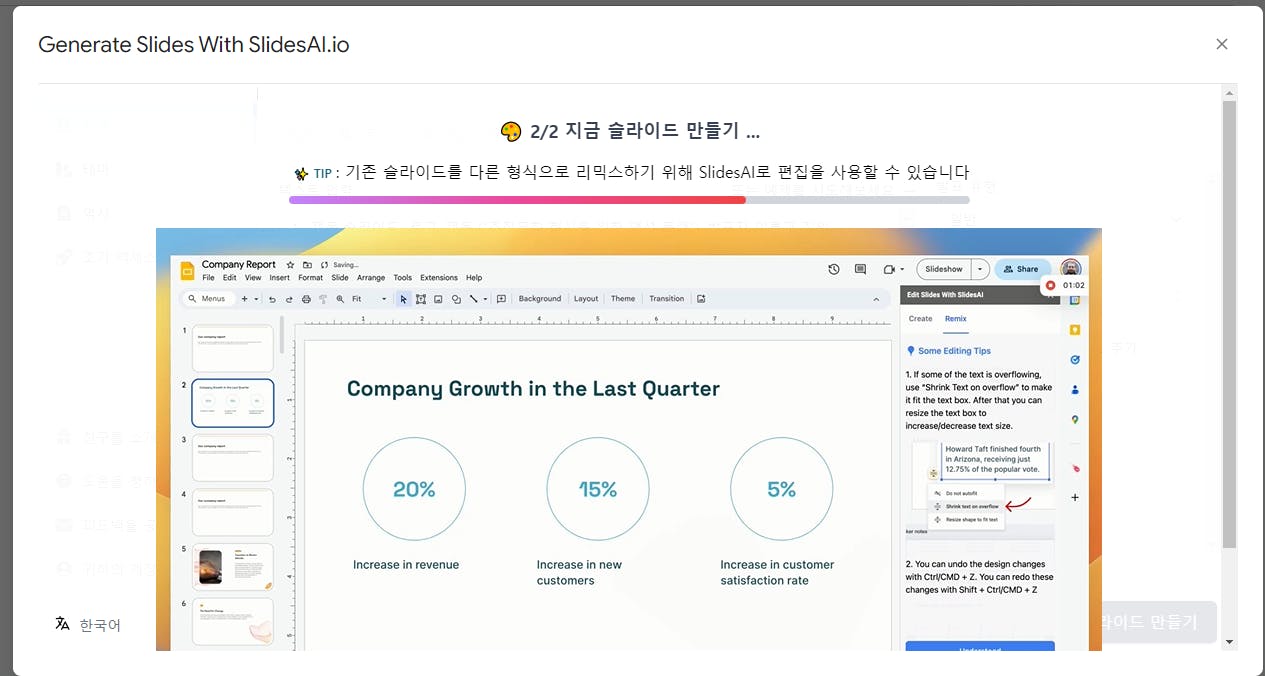Click the Layout button in the demo toolbar
Screen dimensions: 1265x676
[x=586, y=299]
